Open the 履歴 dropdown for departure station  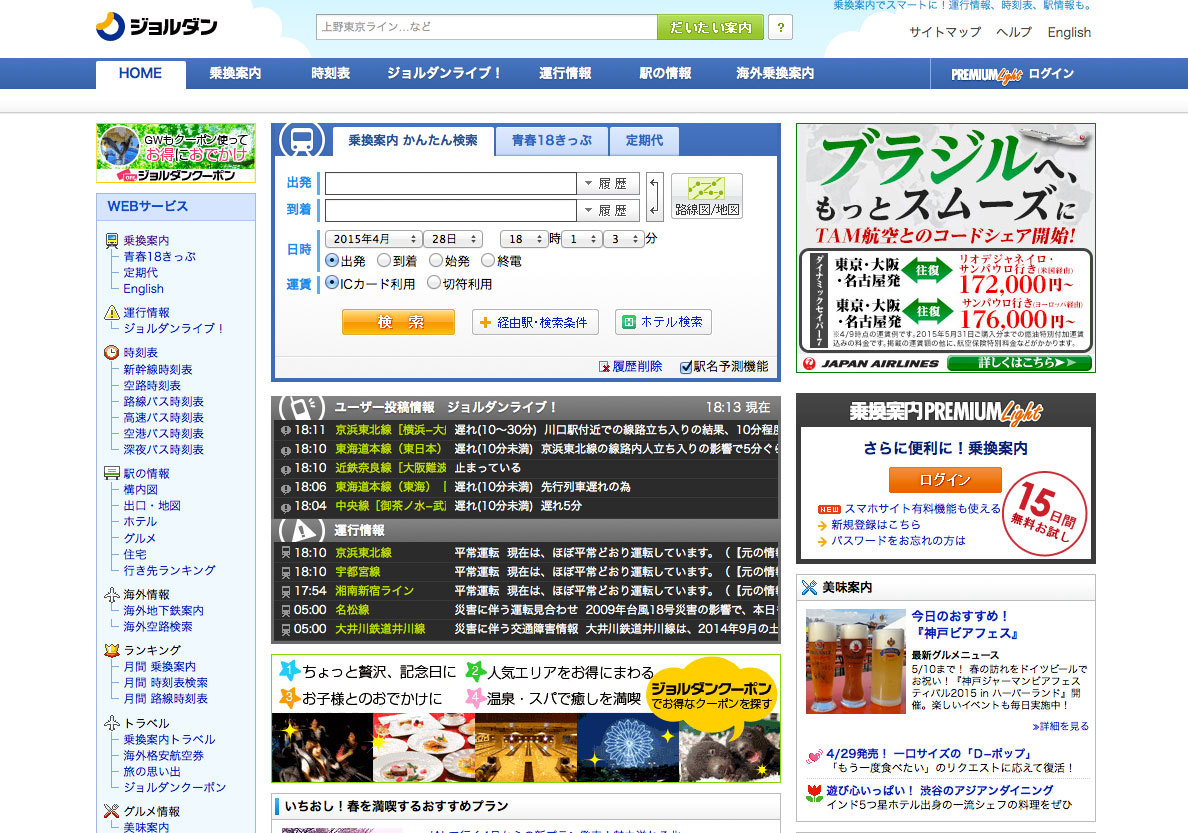608,183
